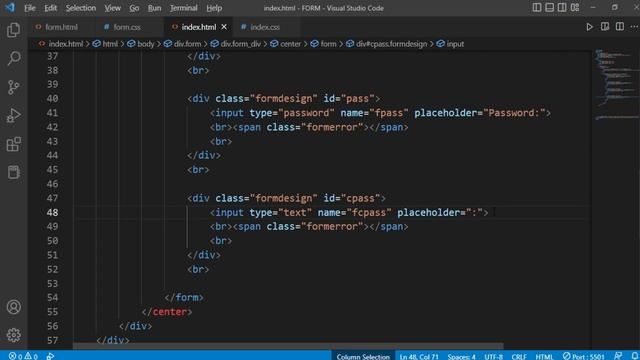This screenshot has height=360, width=640.
Task: Change line endings via CRLF
Action: (x=519, y=356)
